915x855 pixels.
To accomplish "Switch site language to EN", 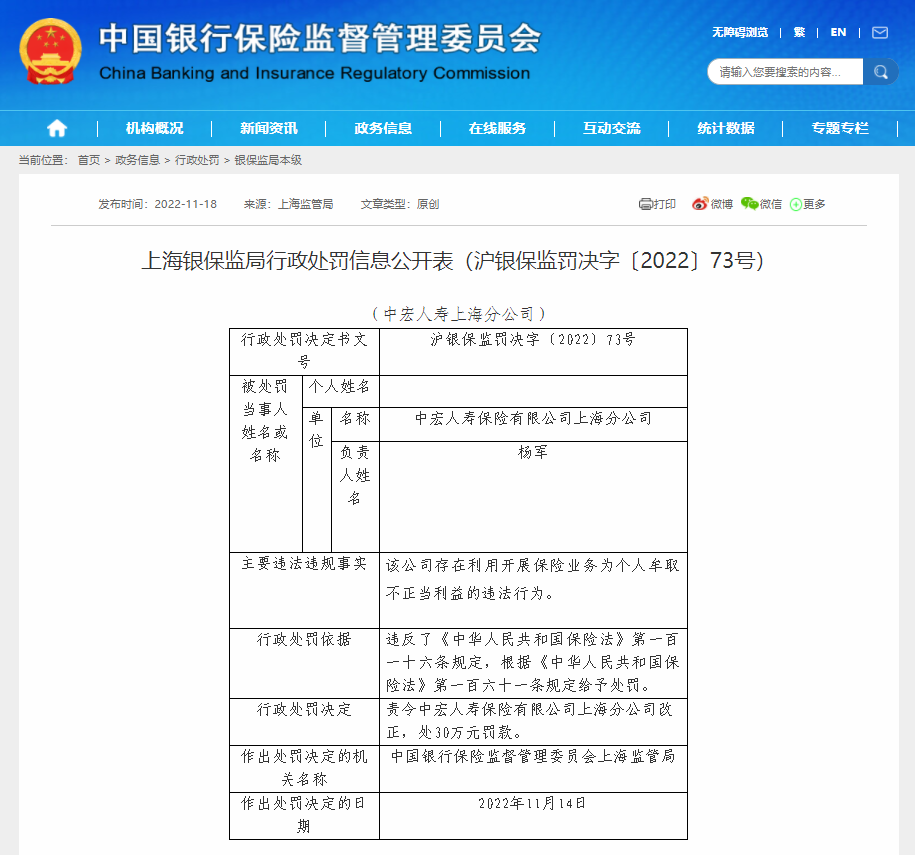I will point(838,32).
